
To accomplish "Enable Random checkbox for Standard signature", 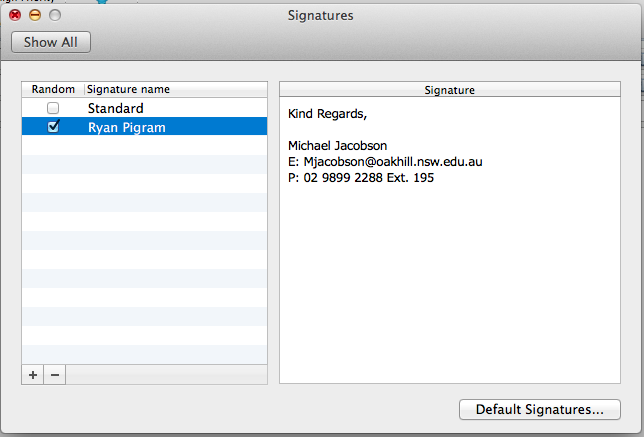I will [x=53, y=108].
